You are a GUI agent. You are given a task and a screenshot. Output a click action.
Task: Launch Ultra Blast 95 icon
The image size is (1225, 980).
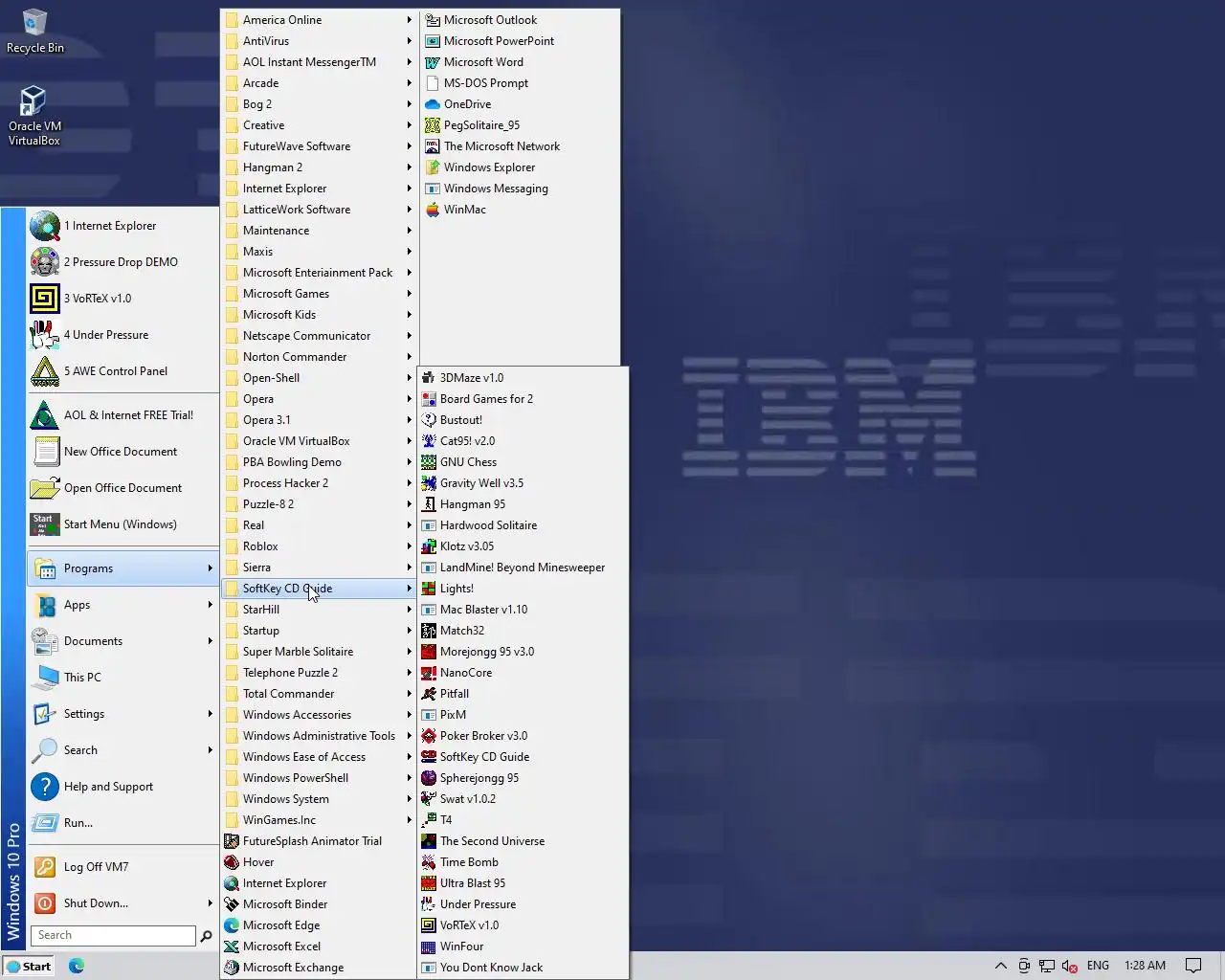pyautogui.click(x=429, y=883)
